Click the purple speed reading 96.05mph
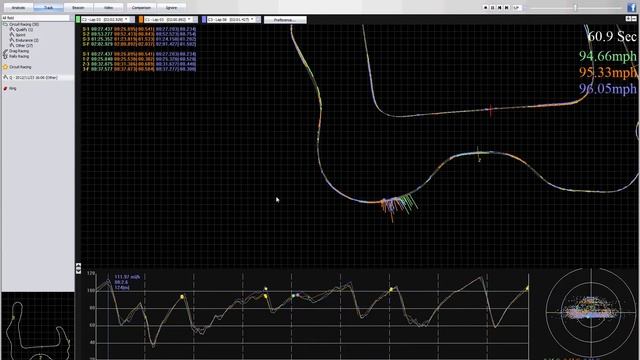 point(607,89)
